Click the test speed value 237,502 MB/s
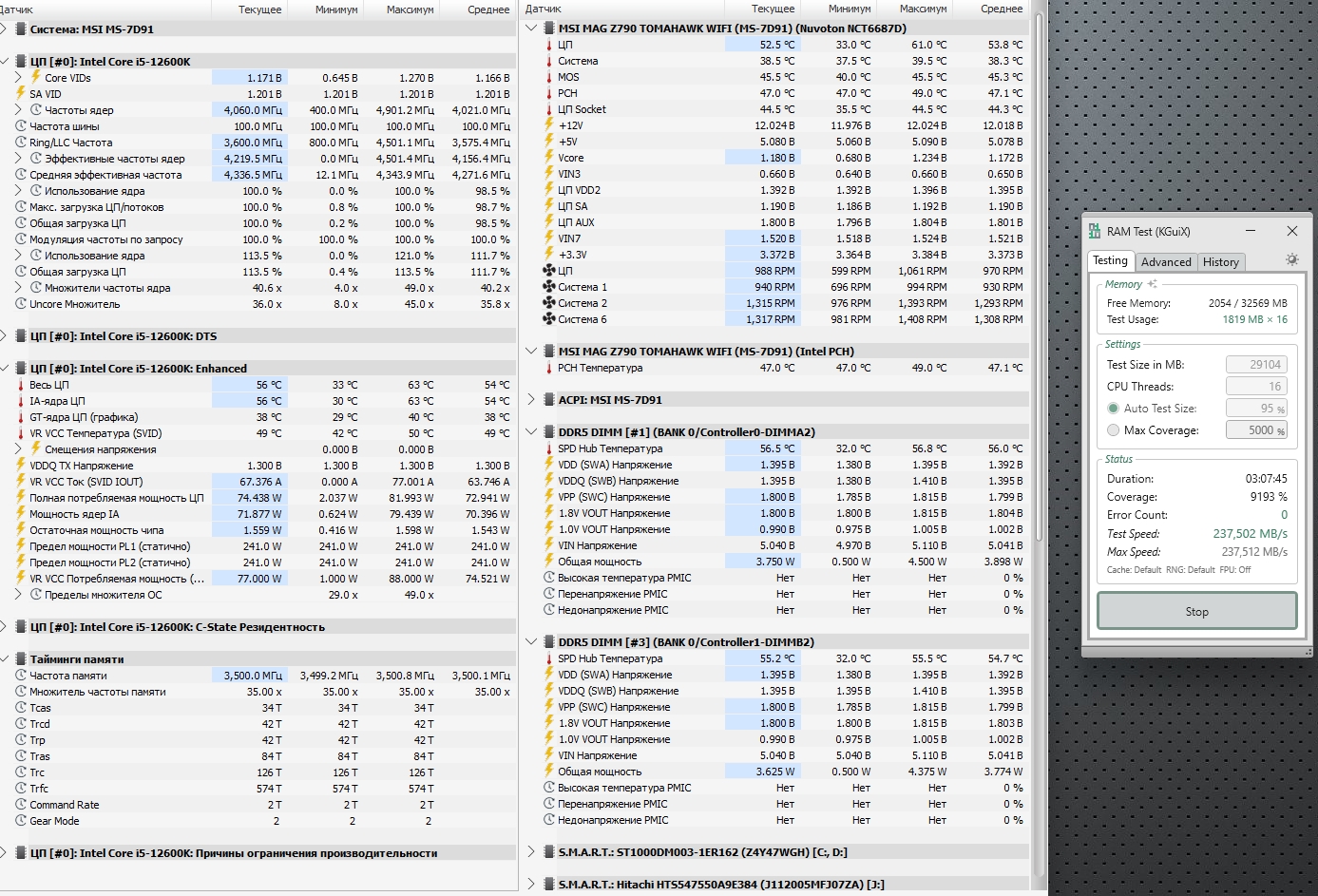 (1251, 534)
